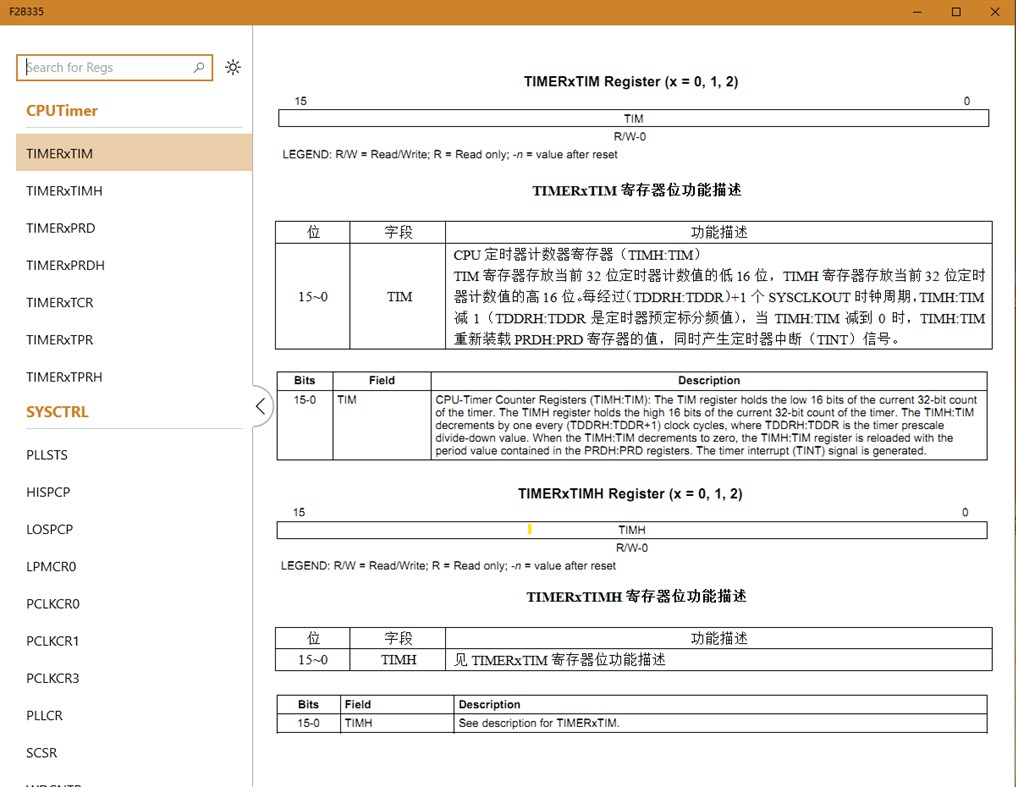Open the PLLCR register entry
This screenshot has height=787, width=1016.
coord(43,715)
